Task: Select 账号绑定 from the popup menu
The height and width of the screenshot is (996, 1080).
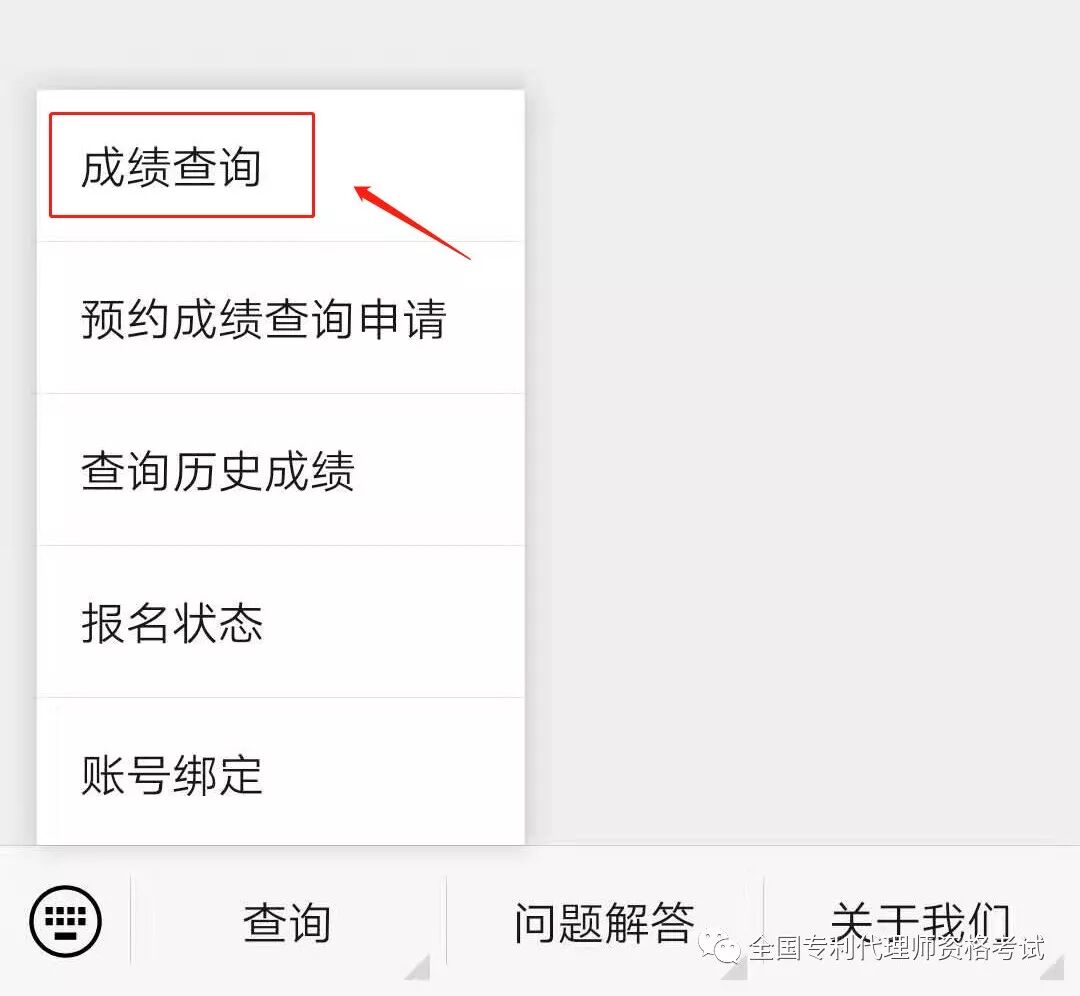Action: tap(280, 771)
